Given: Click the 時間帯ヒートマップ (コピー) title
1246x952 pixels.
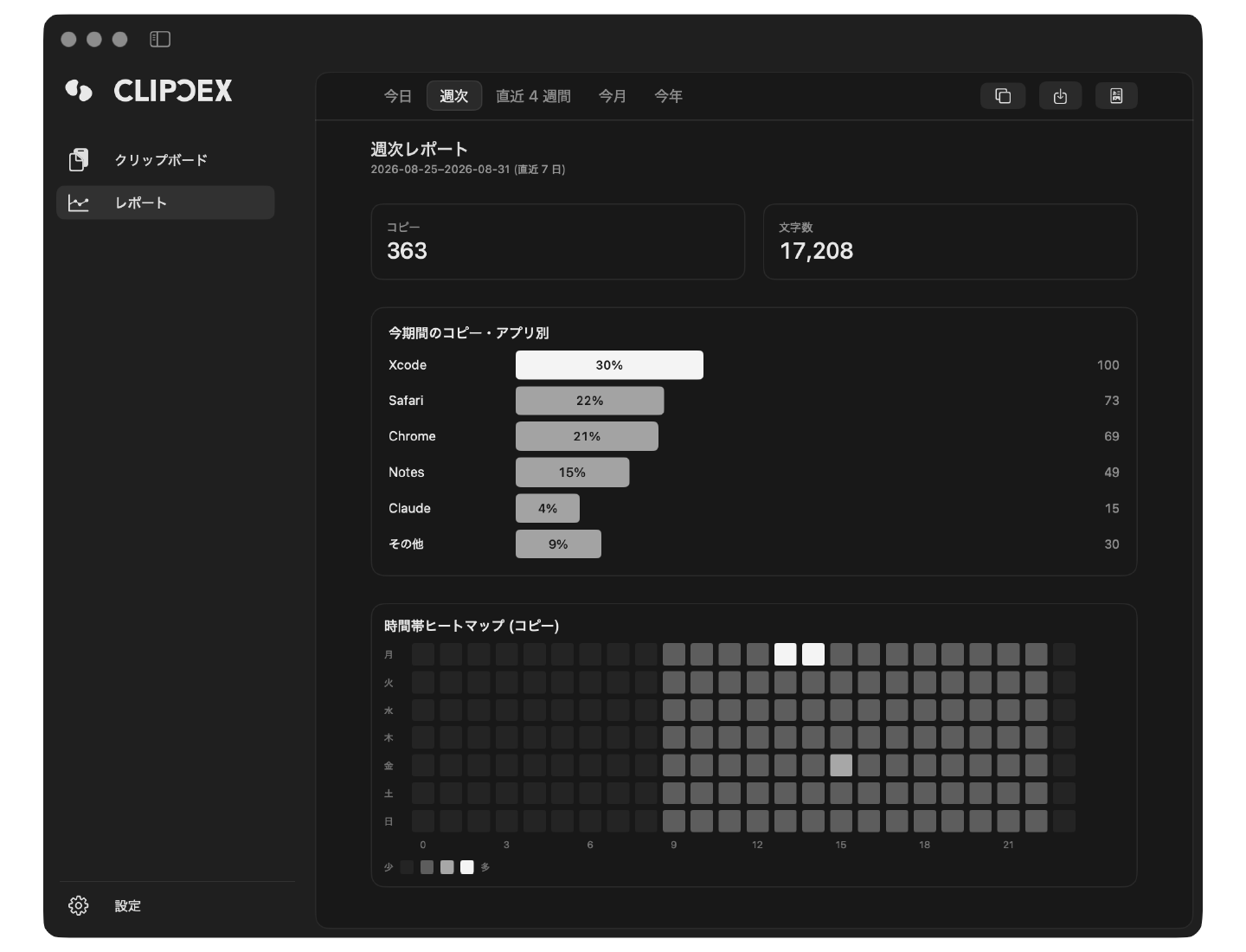Looking at the screenshot, I should 472,625.
